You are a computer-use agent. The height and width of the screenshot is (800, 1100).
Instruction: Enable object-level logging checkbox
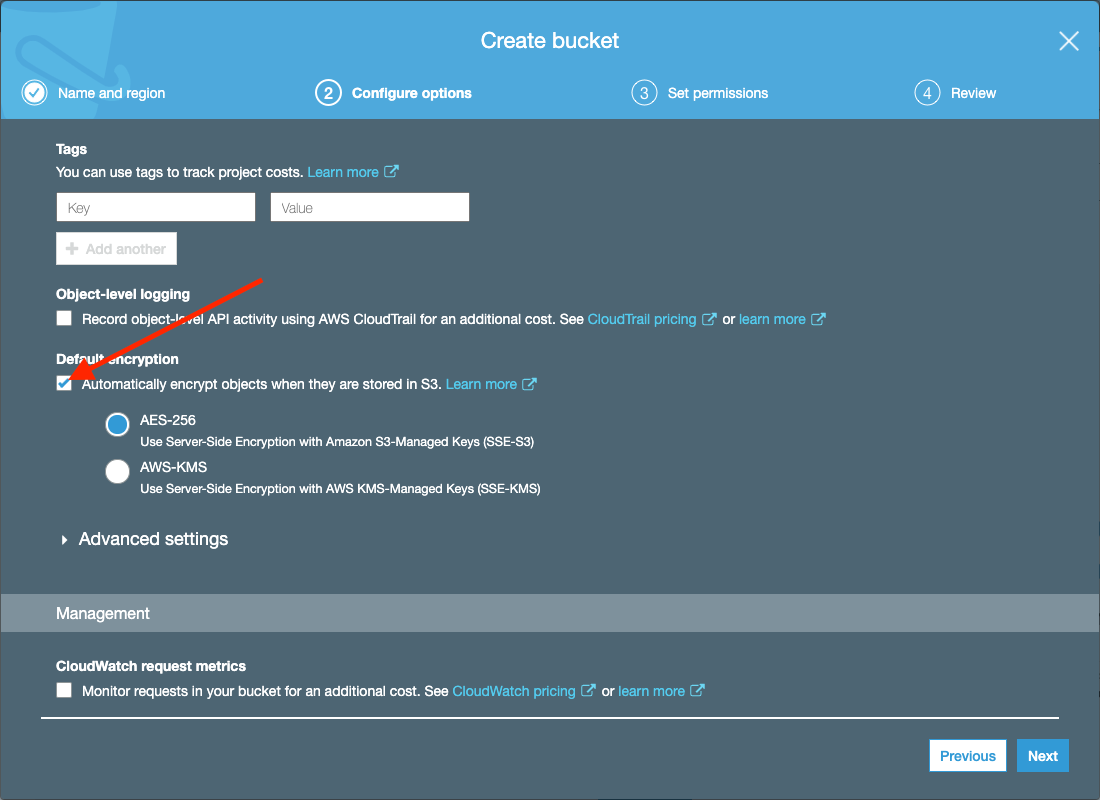[64, 319]
